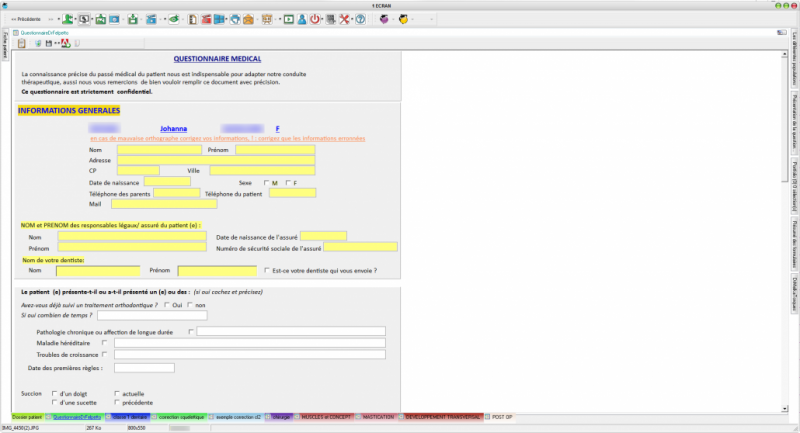Open dropdown arrow beside green patient icon
The width and height of the screenshot is (800, 433).
(76, 19)
